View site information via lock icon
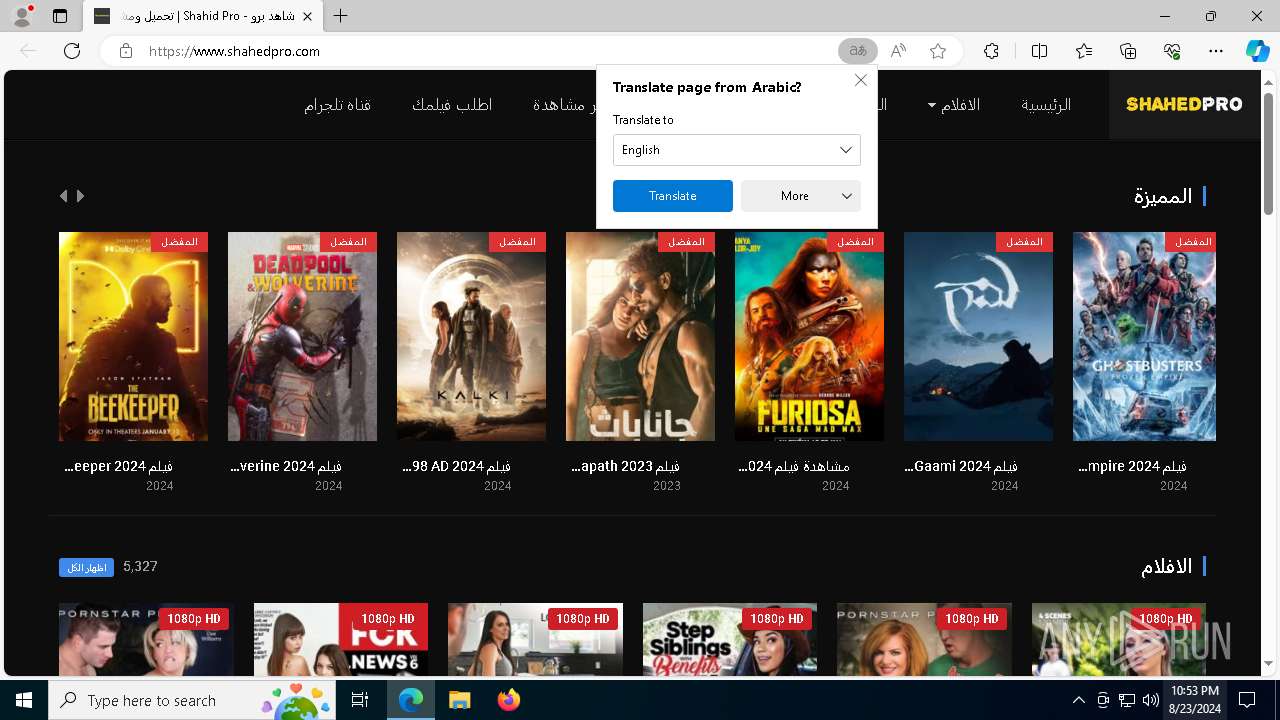The image size is (1280, 720). (x=125, y=51)
